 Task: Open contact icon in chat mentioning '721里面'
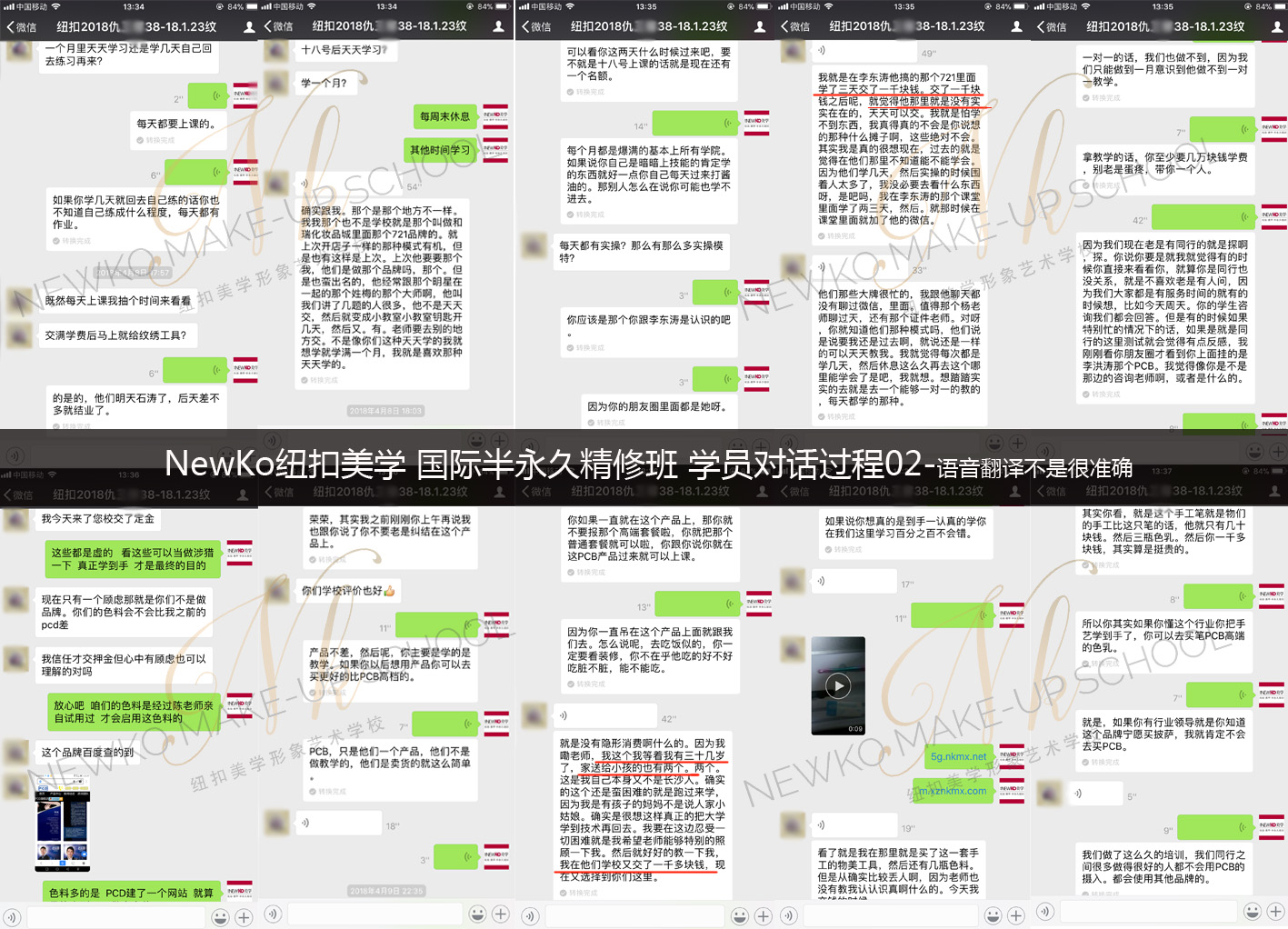point(1016,27)
